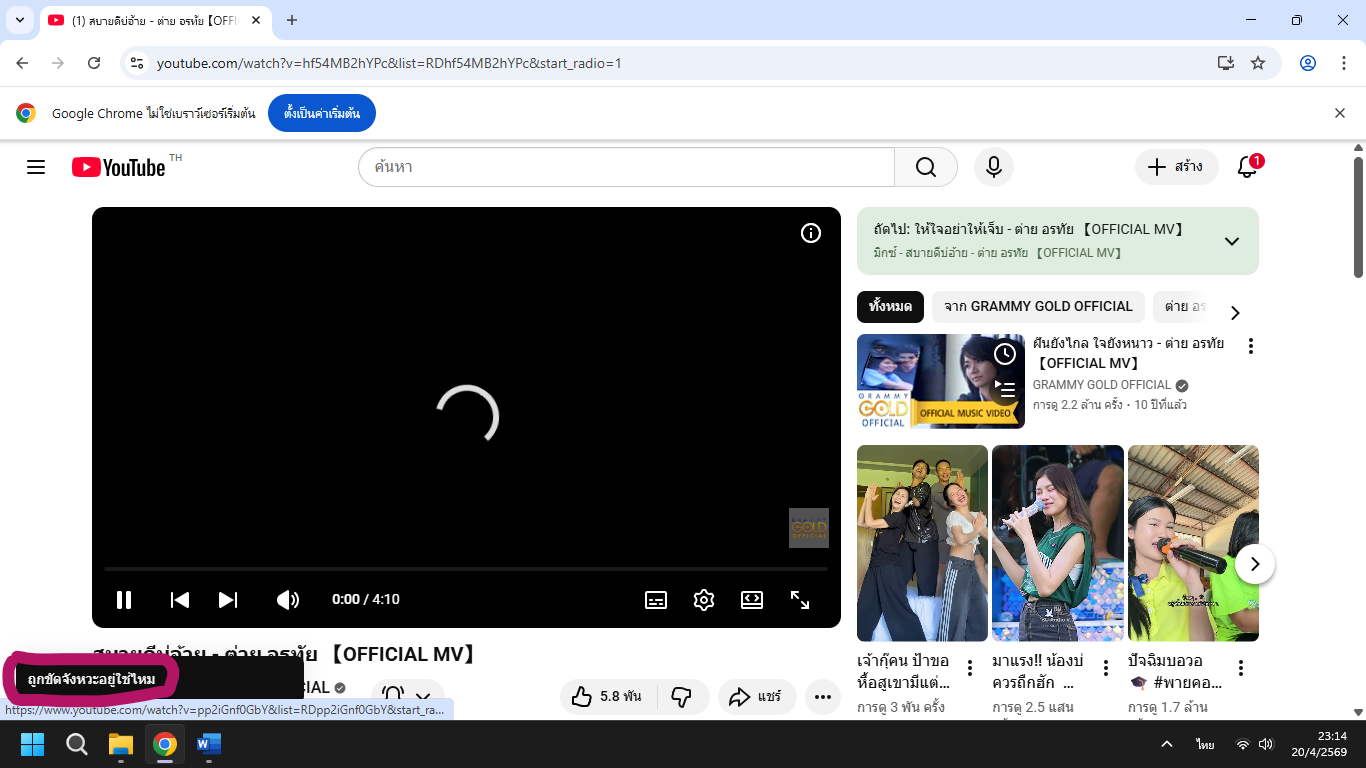Select the 'ทั้งหมด' filter chip
The height and width of the screenshot is (768, 1366).
[890, 307]
